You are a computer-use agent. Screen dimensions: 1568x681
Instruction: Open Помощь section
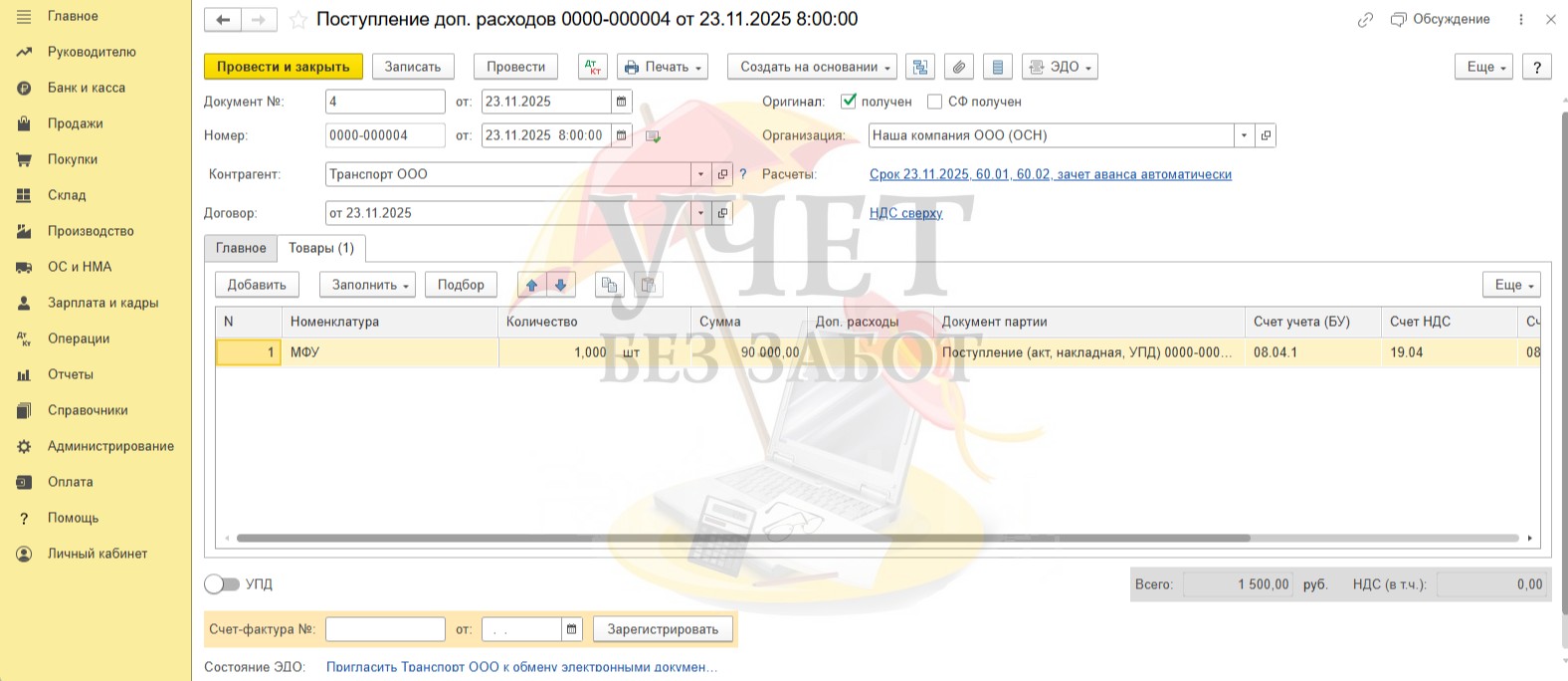point(74,518)
